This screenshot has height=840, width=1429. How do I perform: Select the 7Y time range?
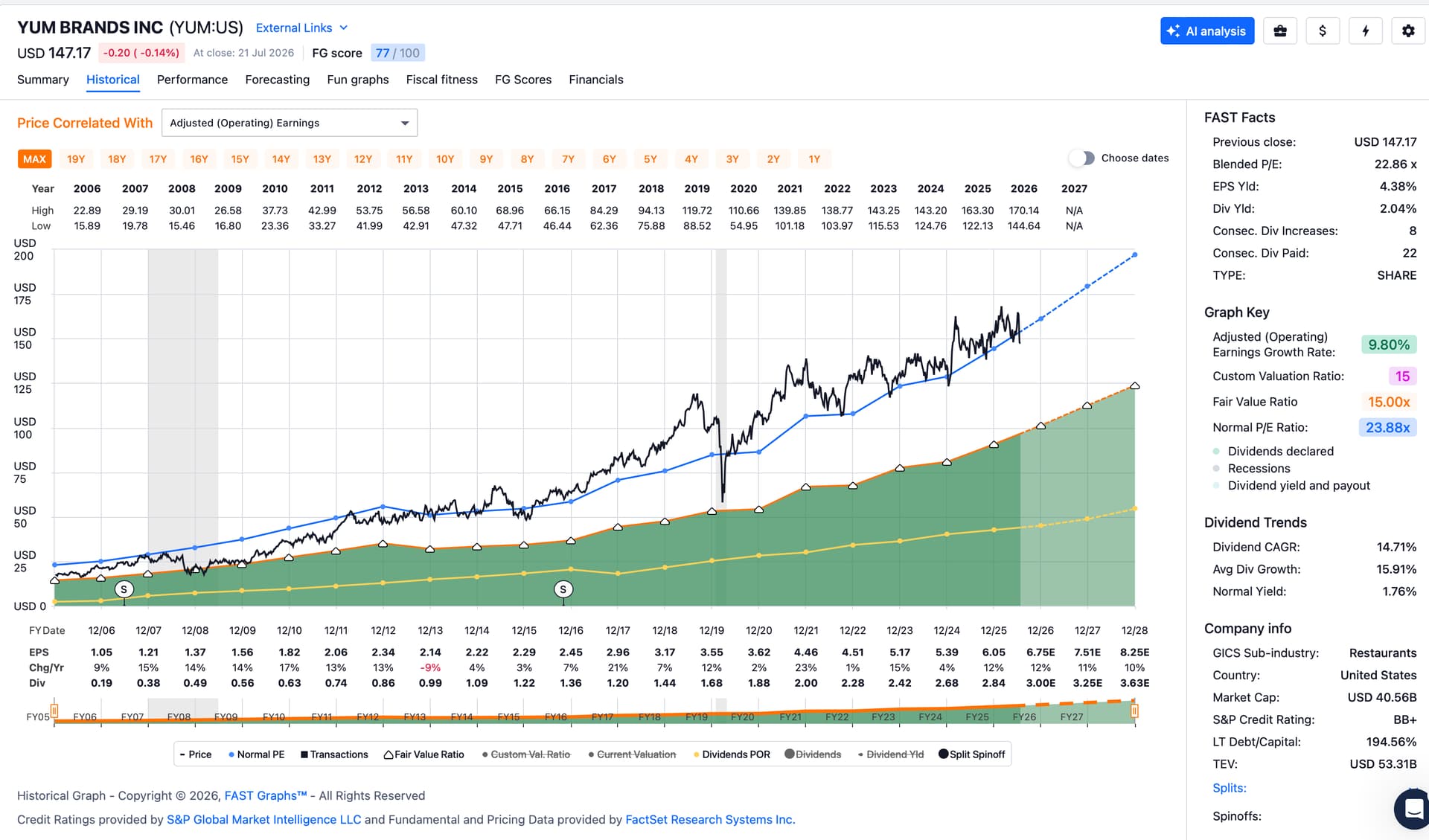click(568, 159)
